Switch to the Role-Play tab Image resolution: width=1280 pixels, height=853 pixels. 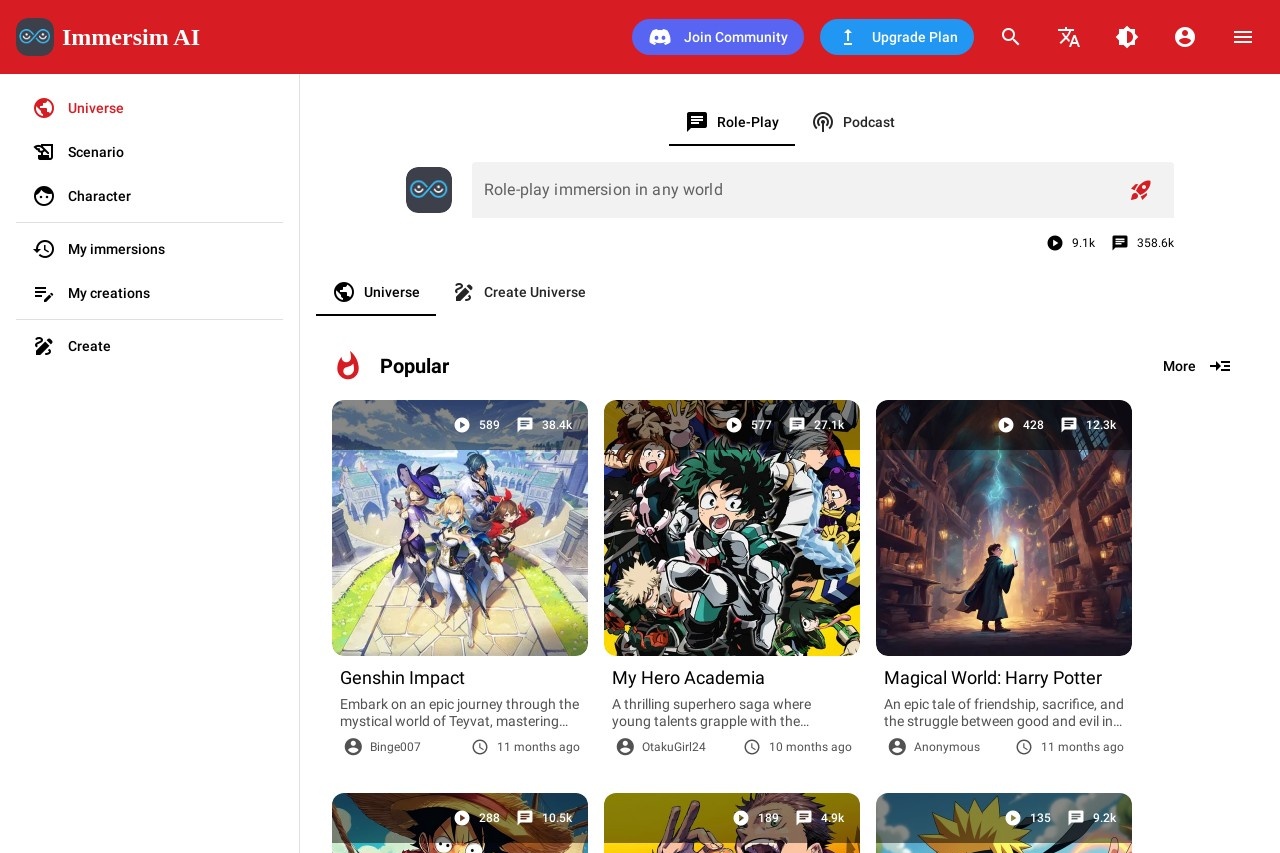732,122
